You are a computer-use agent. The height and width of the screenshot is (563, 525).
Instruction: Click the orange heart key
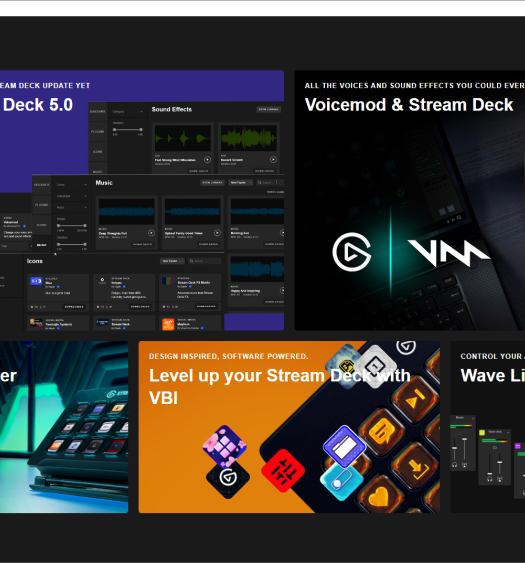381,495
